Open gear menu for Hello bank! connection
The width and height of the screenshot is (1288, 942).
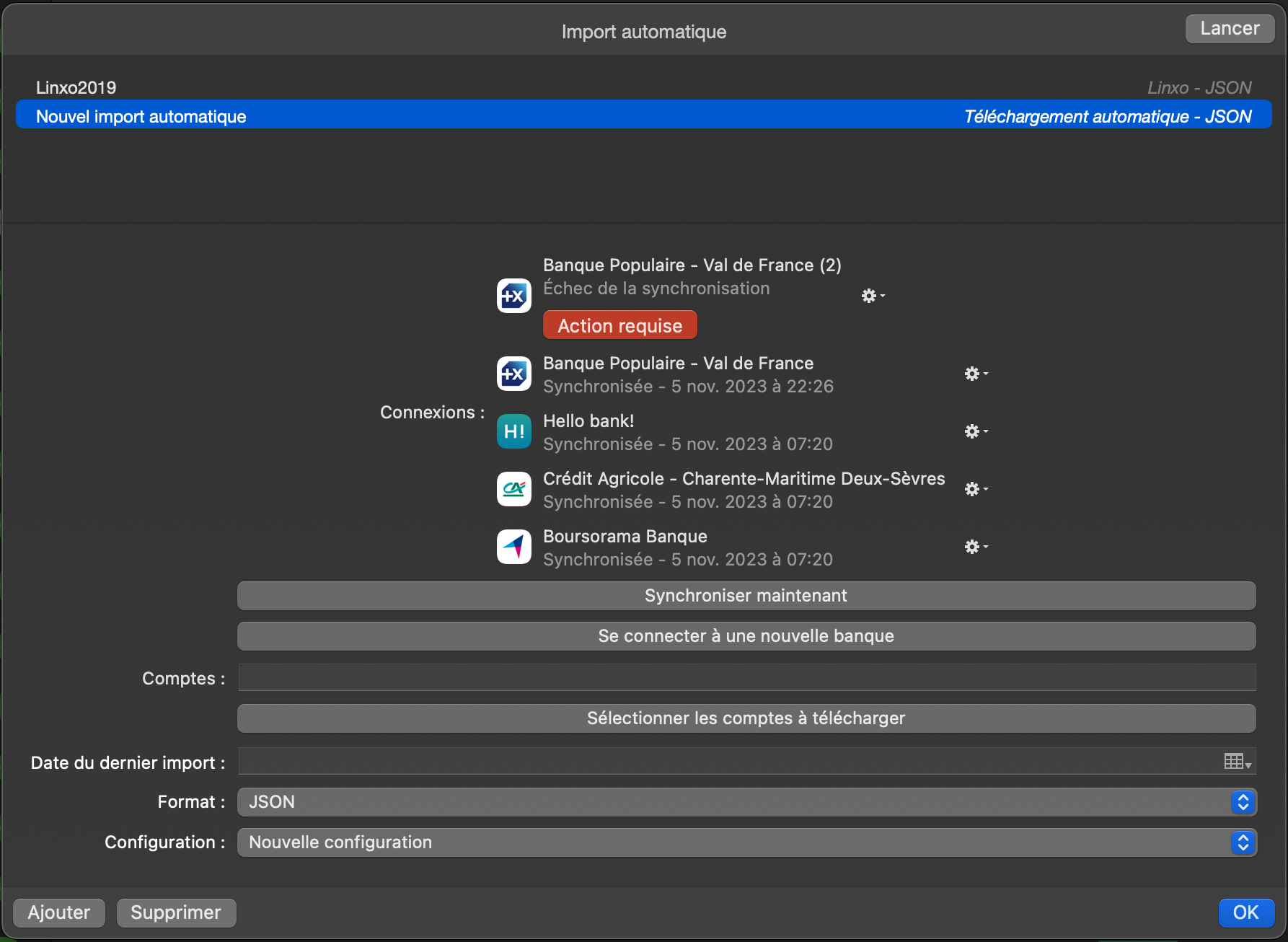tap(976, 431)
